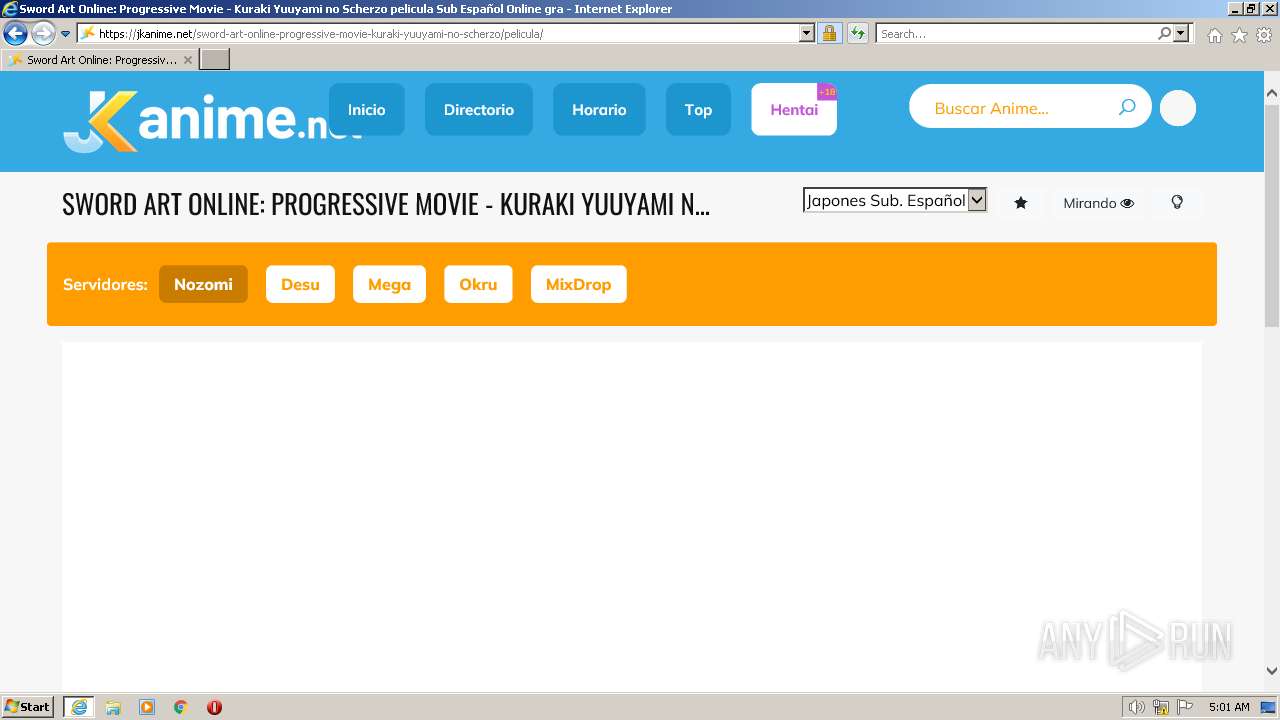Click the page scrollbar up arrow

(1272, 93)
